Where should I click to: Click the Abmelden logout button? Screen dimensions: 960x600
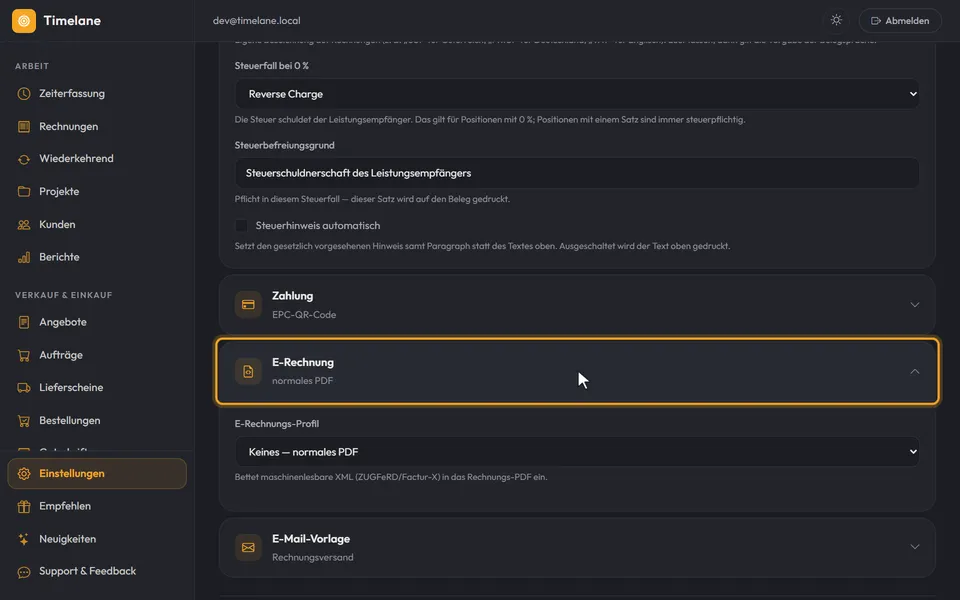(900, 21)
